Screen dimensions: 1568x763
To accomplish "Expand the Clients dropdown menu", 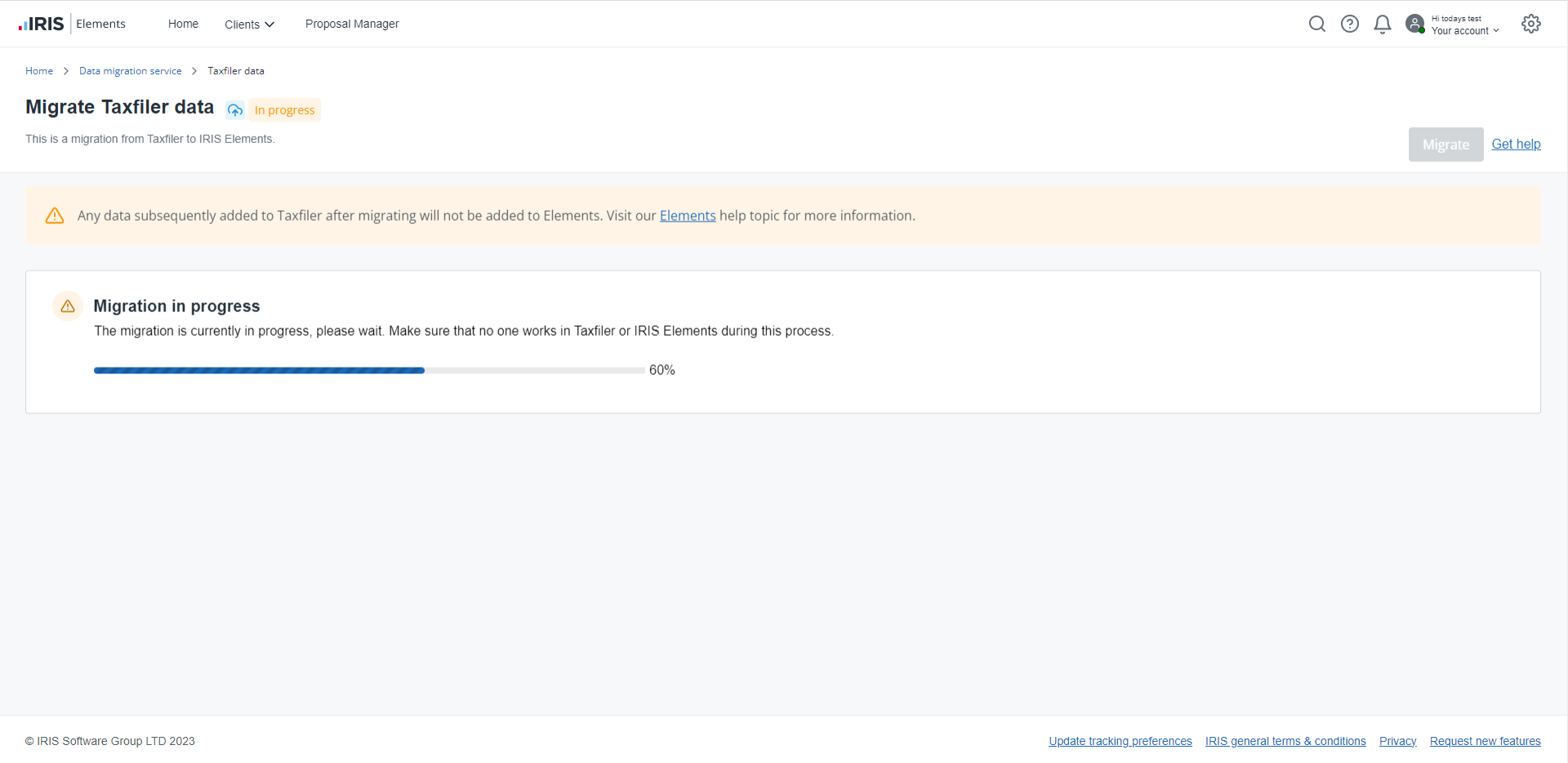I will 249,25.
